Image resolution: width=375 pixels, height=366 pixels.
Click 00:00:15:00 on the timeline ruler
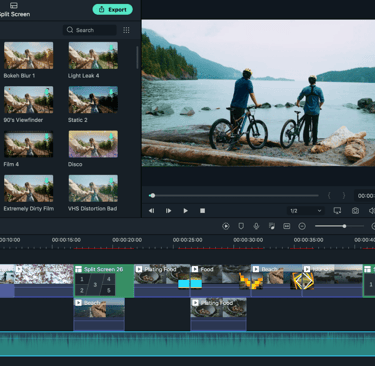pyautogui.click(x=66, y=240)
